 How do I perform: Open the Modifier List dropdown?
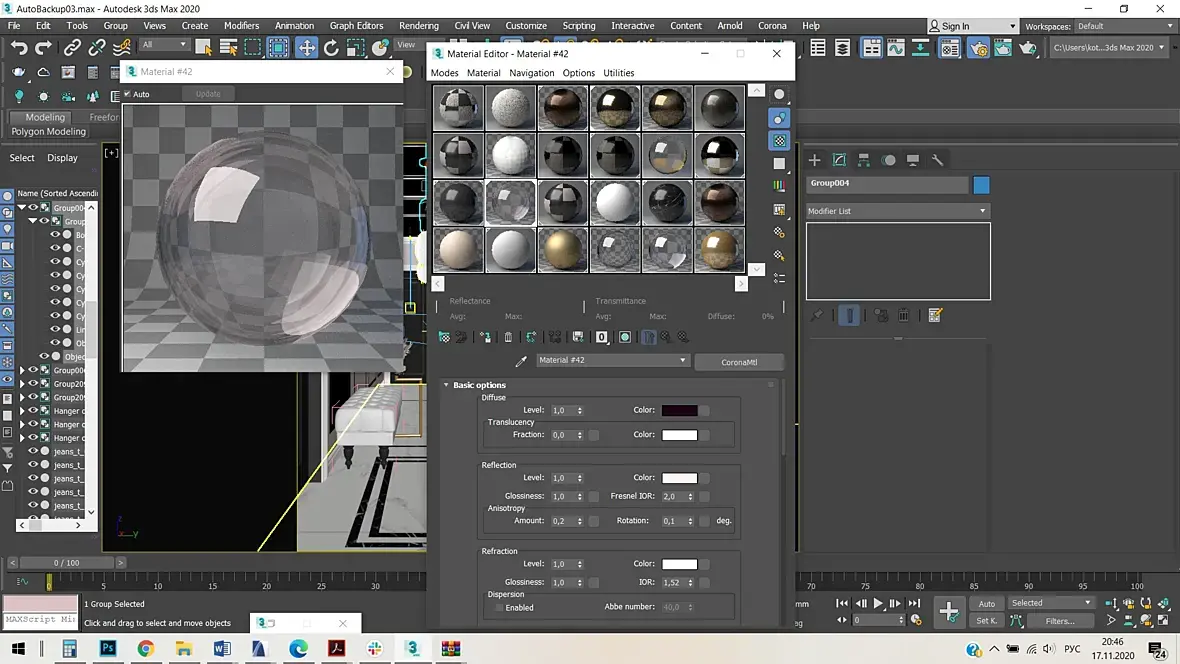[897, 211]
